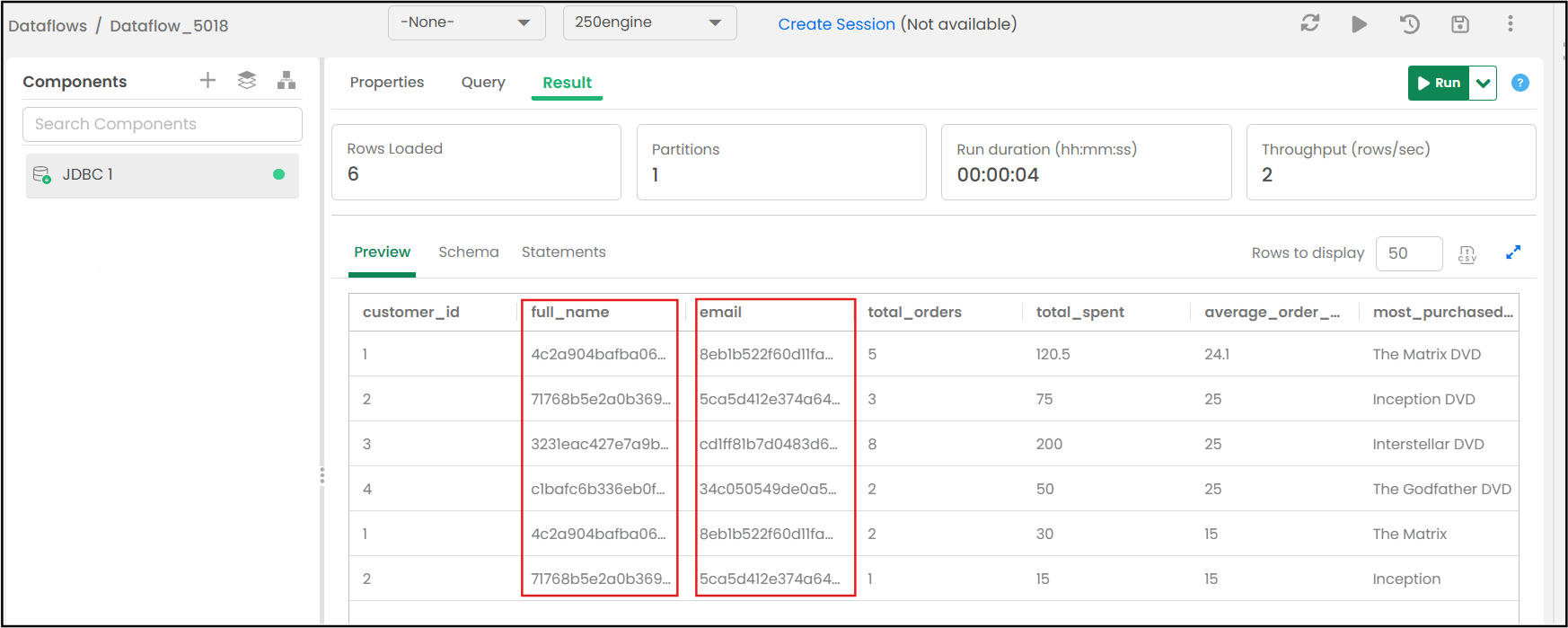Open the blue help question mark
This screenshot has width=1568, height=628.
tap(1520, 83)
